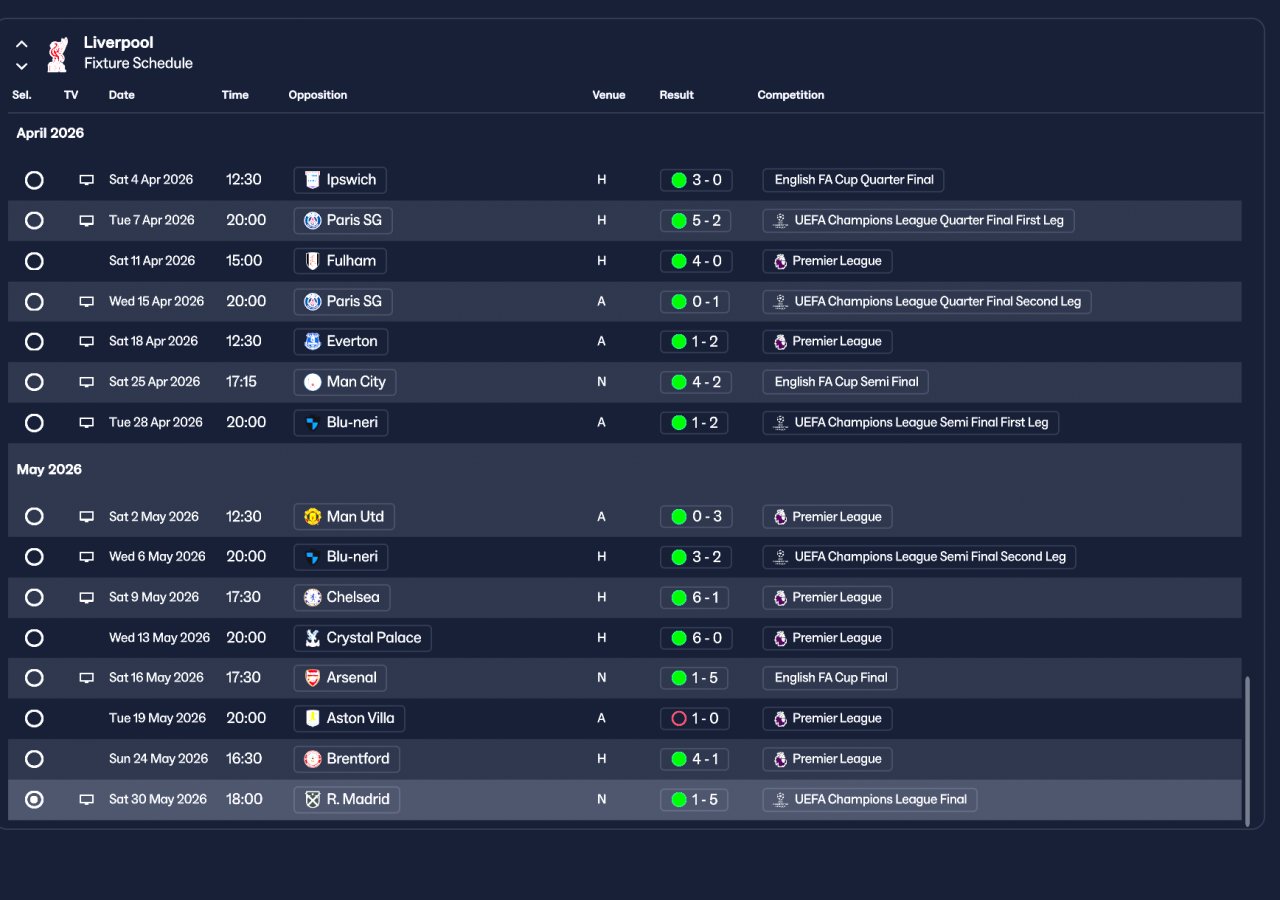Select radio button for Aston Villa fixture

coord(34,718)
